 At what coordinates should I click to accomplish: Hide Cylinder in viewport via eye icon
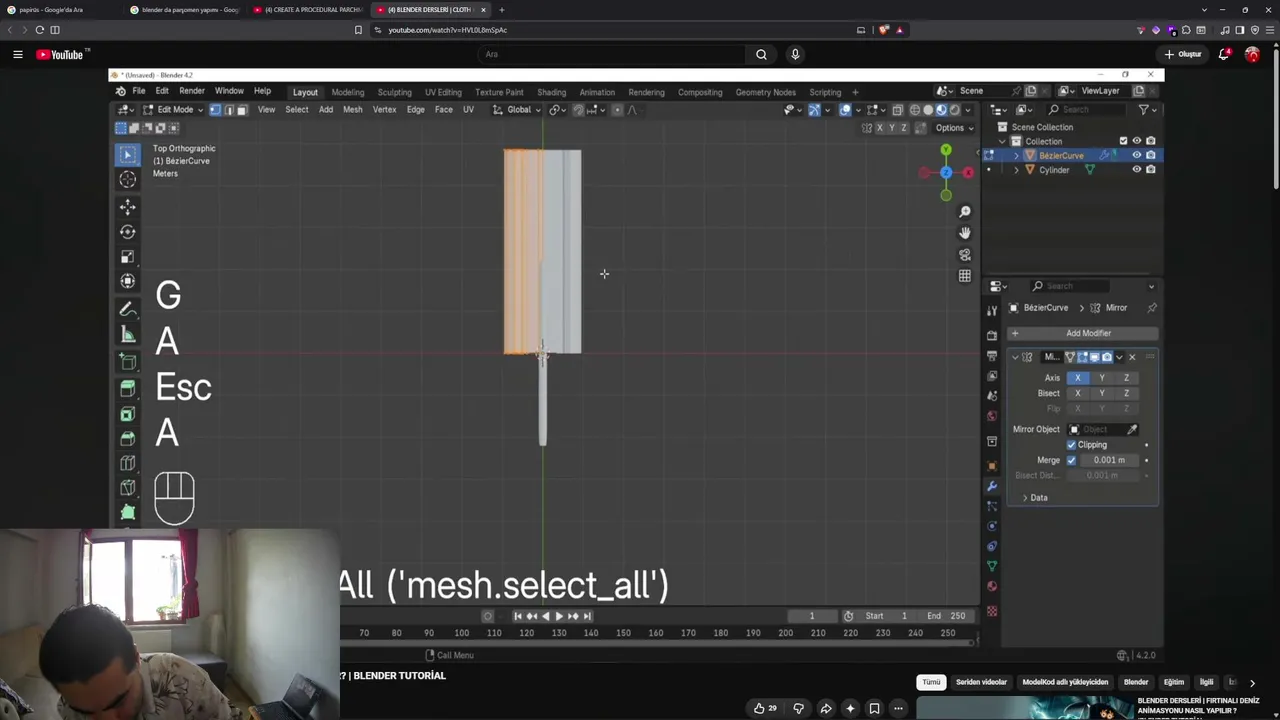tap(1136, 170)
